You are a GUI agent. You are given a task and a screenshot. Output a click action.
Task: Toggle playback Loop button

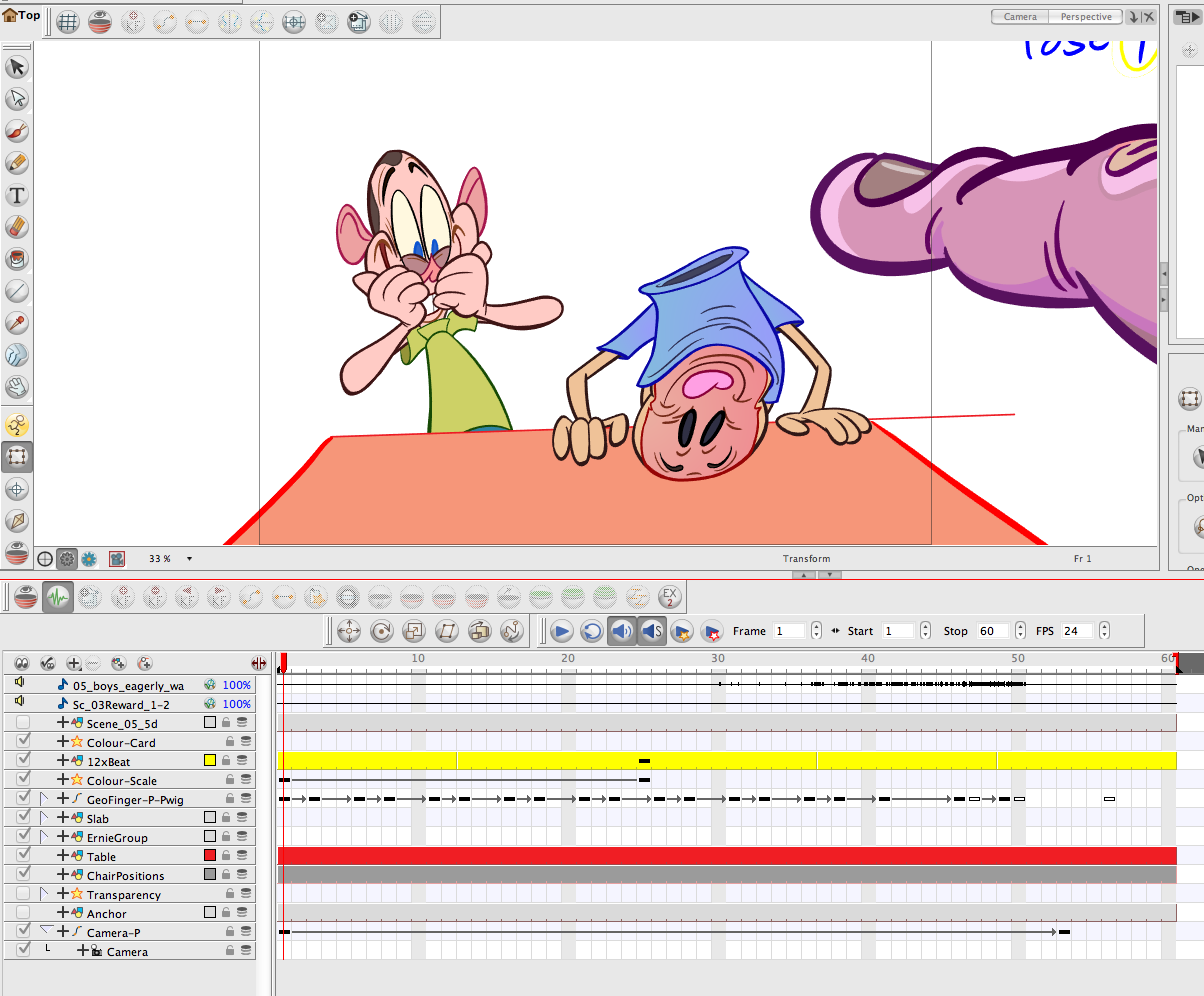point(592,631)
